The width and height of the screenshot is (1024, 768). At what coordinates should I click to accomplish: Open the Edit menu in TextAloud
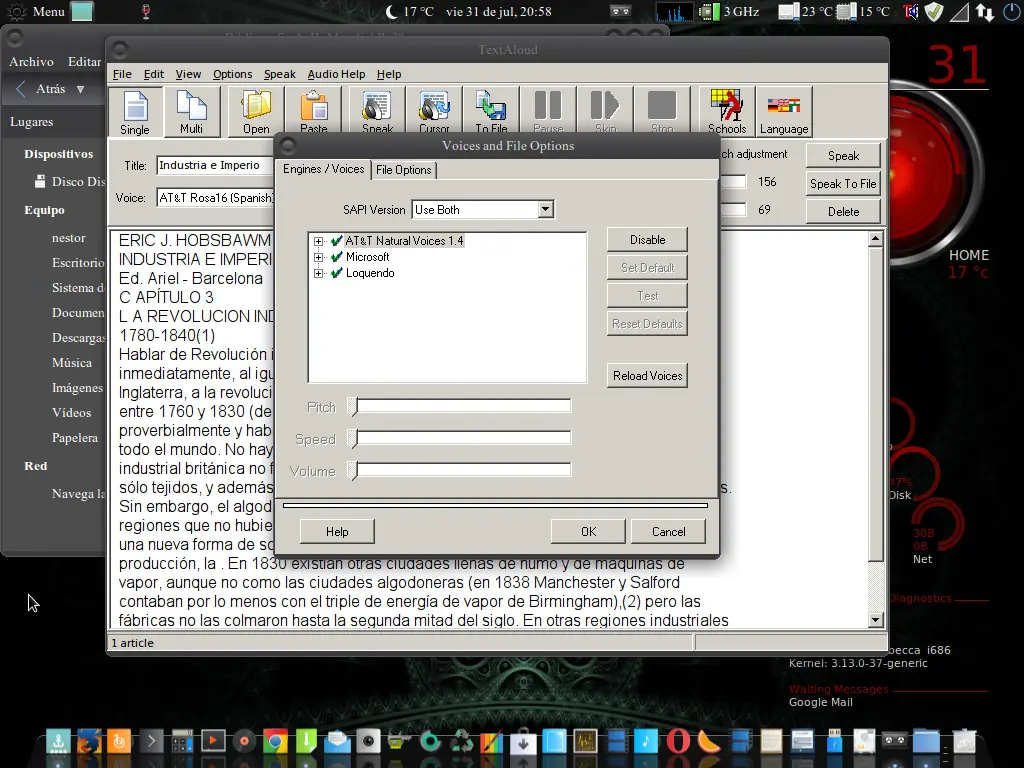pyautogui.click(x=153, y=74)
